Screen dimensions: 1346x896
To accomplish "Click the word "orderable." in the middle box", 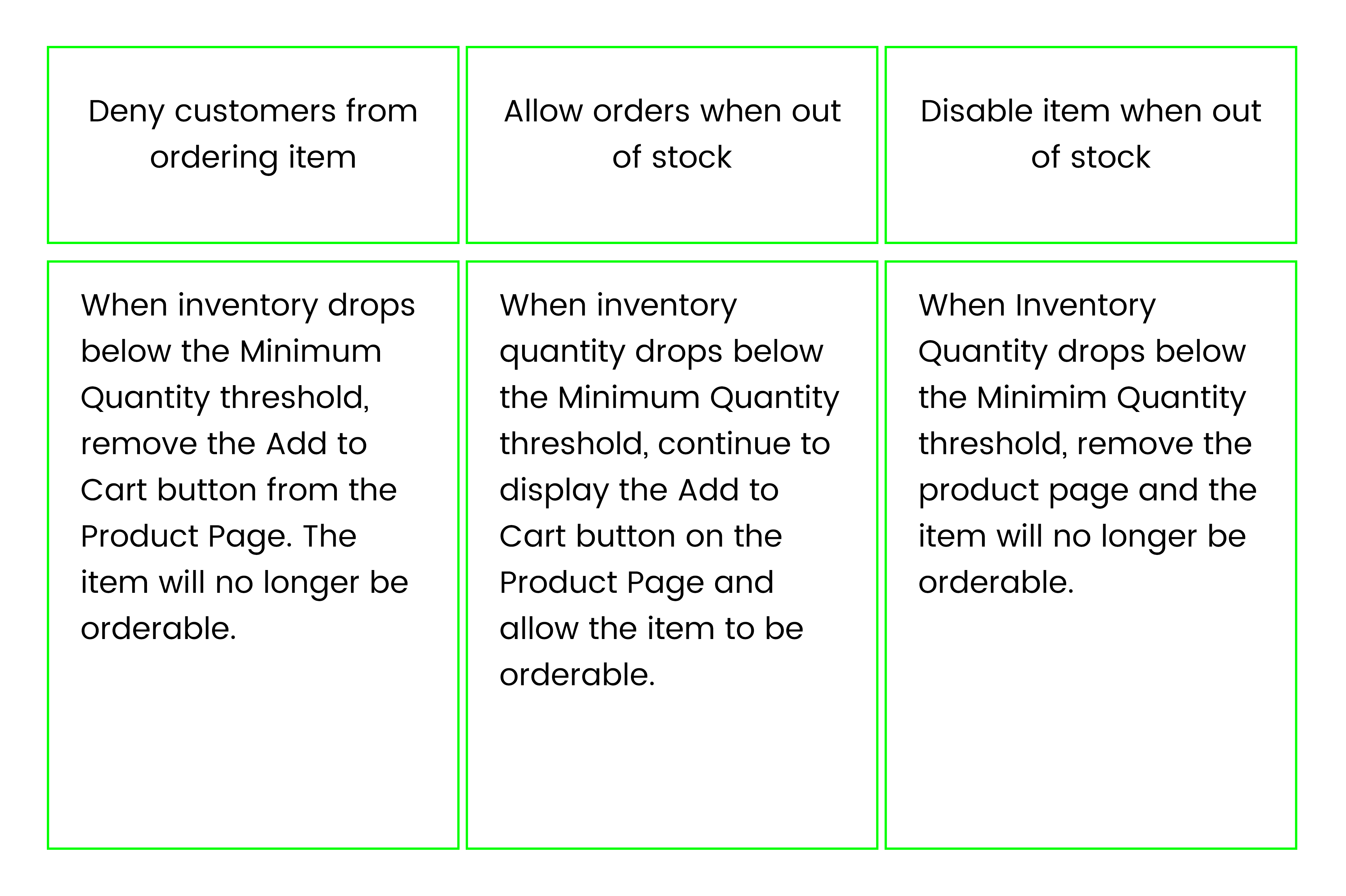I will [x=577, y=675].
